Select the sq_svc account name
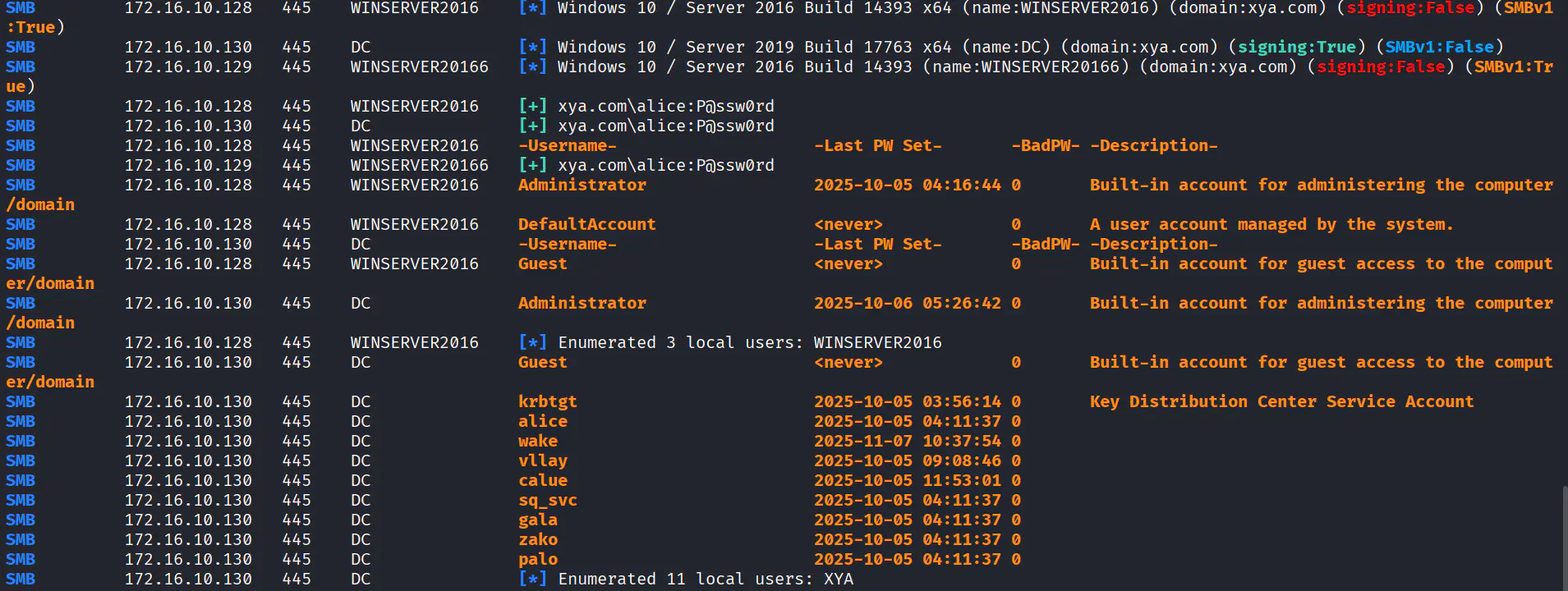Screen dimensions: 1568x591 click(547, 500)
